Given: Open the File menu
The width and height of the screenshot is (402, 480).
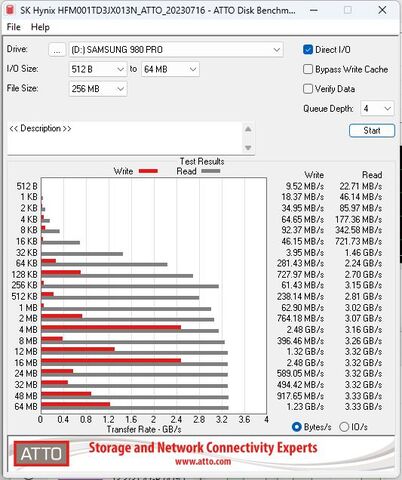Looking at the screenshot, I should pyautogui.click(x=14, y=27).
